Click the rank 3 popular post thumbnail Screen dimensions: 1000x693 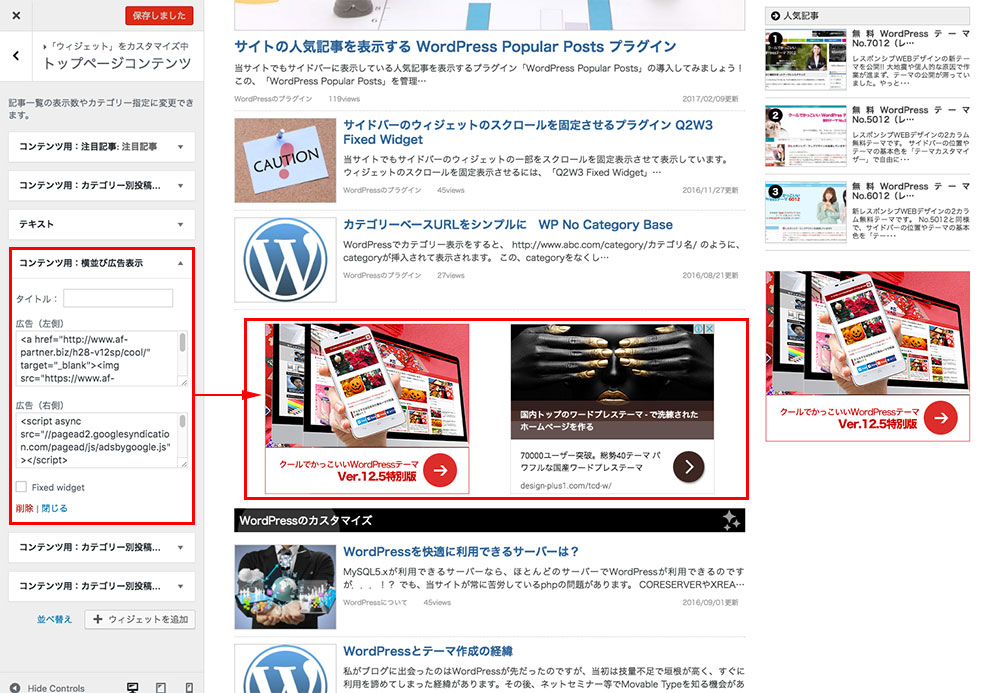coord(806,212)
